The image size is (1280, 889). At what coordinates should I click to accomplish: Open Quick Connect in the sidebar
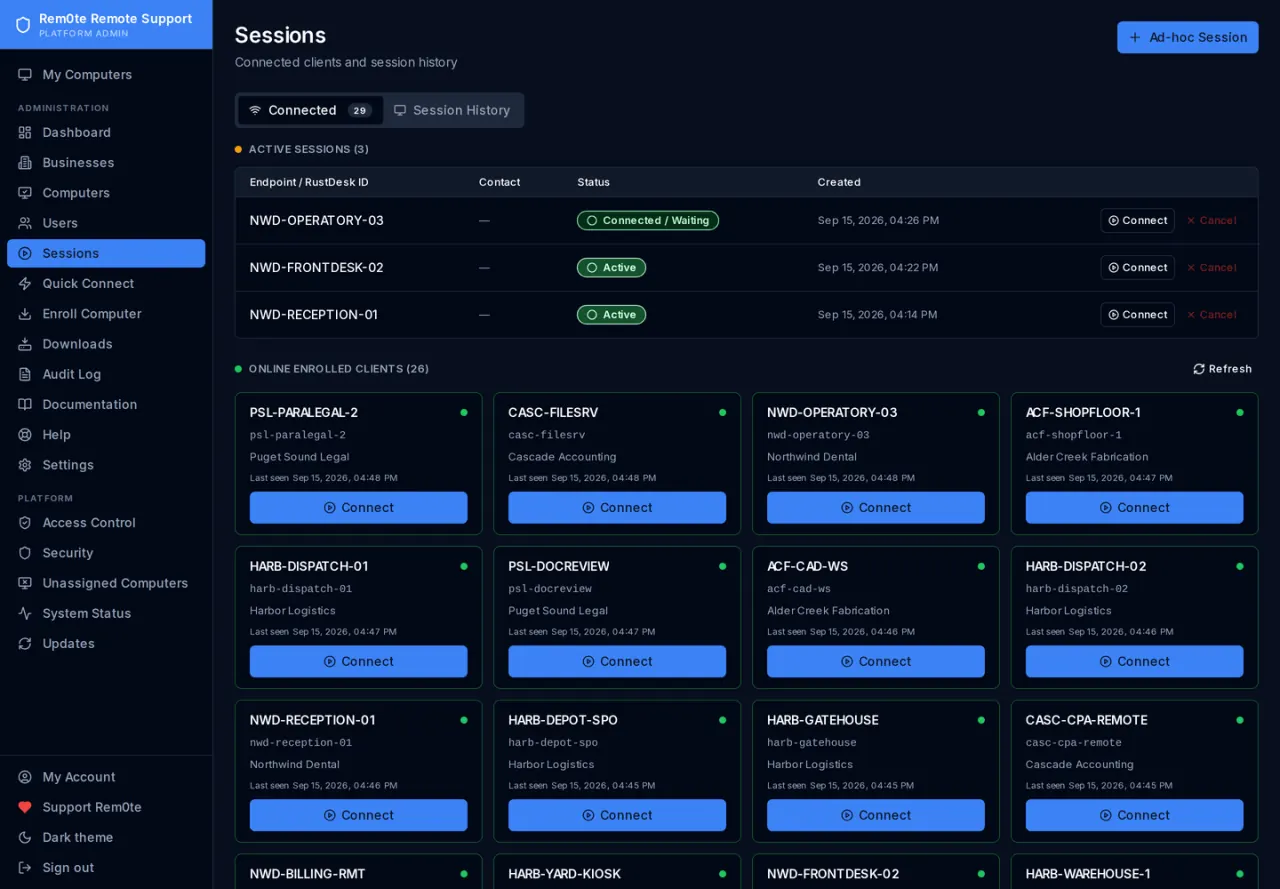(106, 284)
